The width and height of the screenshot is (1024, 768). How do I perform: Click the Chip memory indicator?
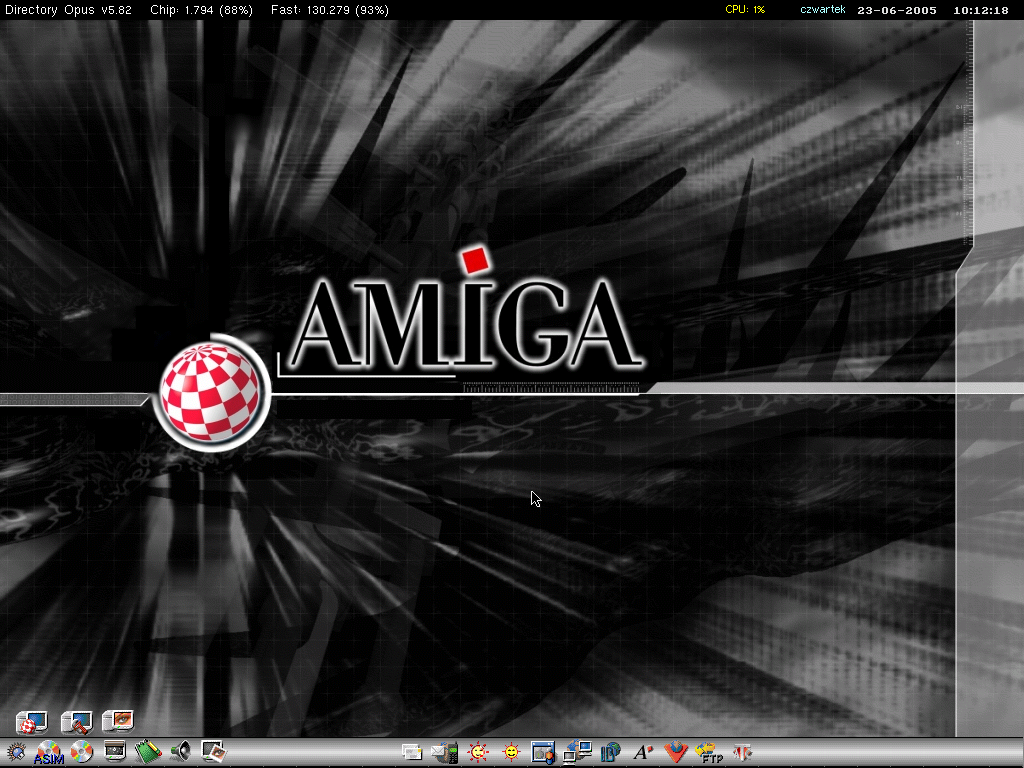(200, 10)
